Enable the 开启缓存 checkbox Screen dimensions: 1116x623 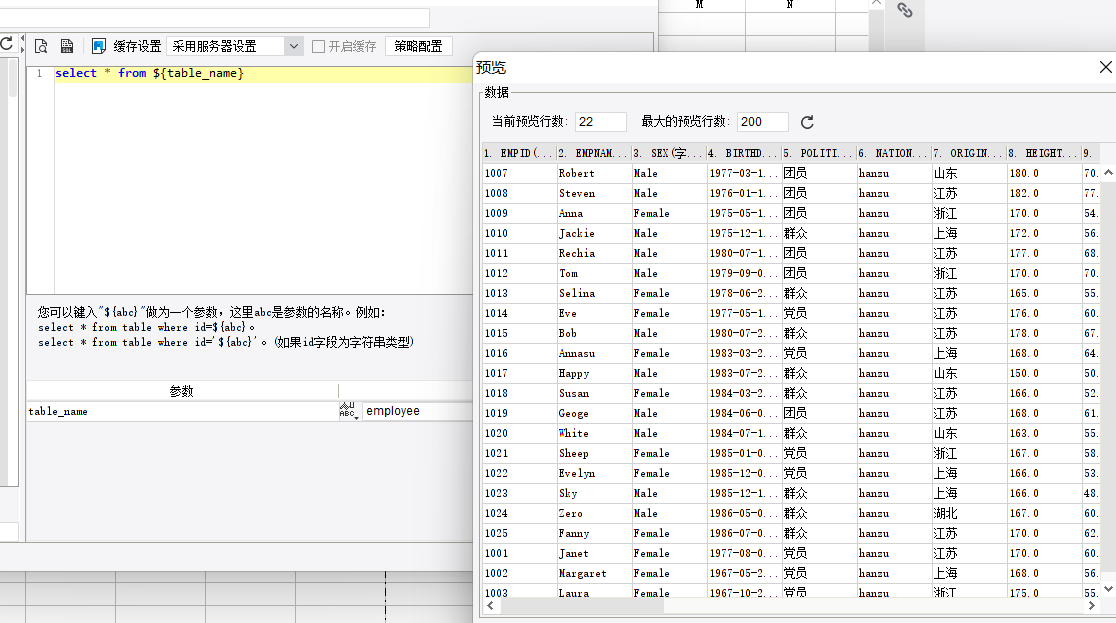[319, 46]
